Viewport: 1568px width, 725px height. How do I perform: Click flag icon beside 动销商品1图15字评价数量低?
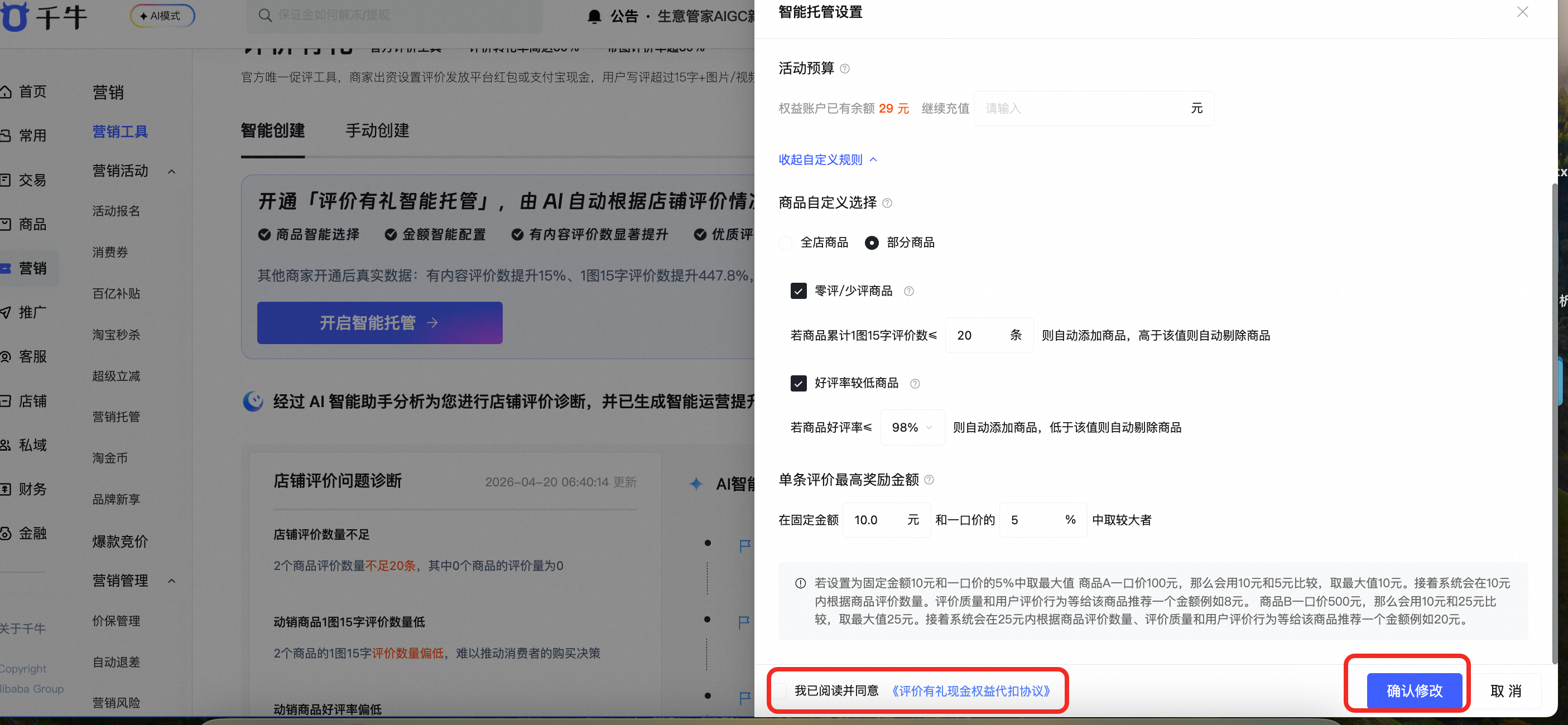(744, 622)
